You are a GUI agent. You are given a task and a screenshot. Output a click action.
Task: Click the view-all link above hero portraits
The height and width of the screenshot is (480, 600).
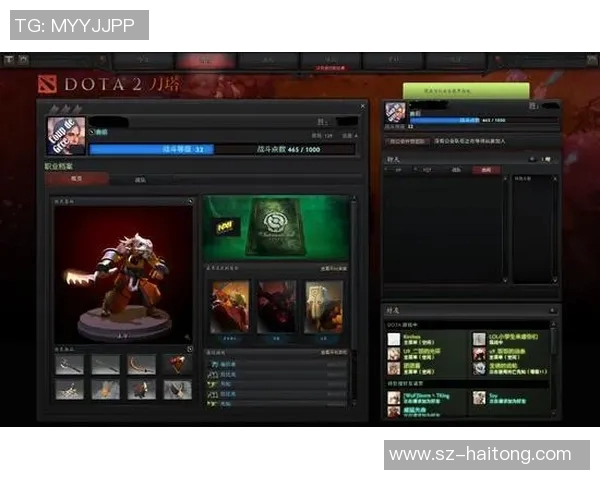click(334, 269)
